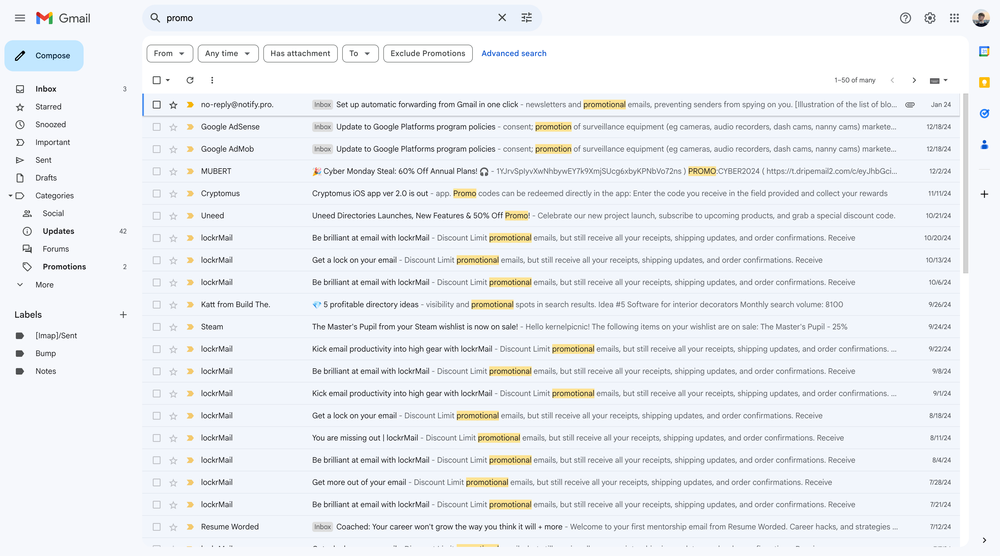Open the Updates category
The width and height of the screenshot is (1000, 556).
coord(59,231)
